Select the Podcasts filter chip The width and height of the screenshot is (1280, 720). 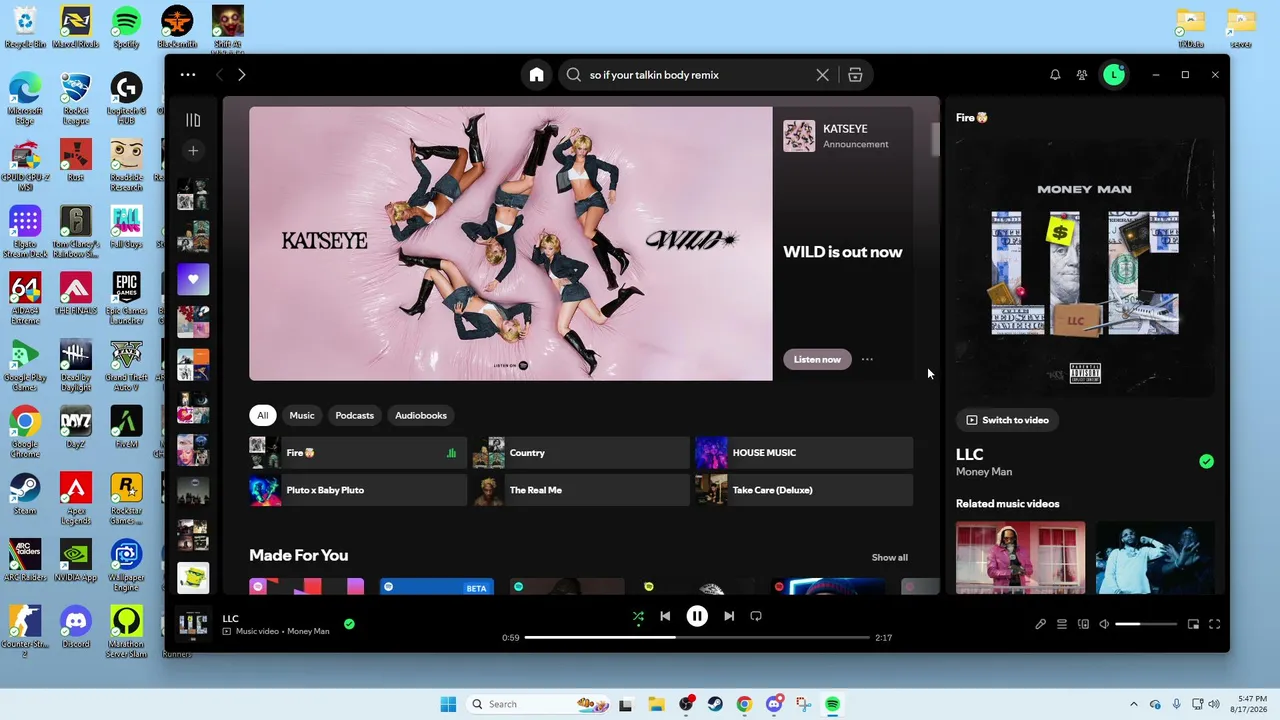tap(355, 415)
